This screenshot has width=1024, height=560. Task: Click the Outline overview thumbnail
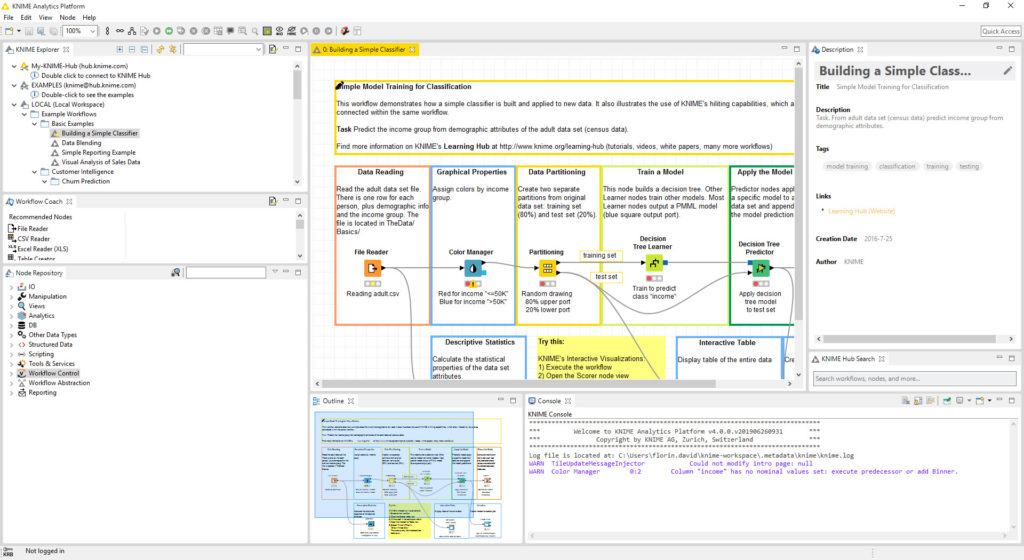pos(408,474)
